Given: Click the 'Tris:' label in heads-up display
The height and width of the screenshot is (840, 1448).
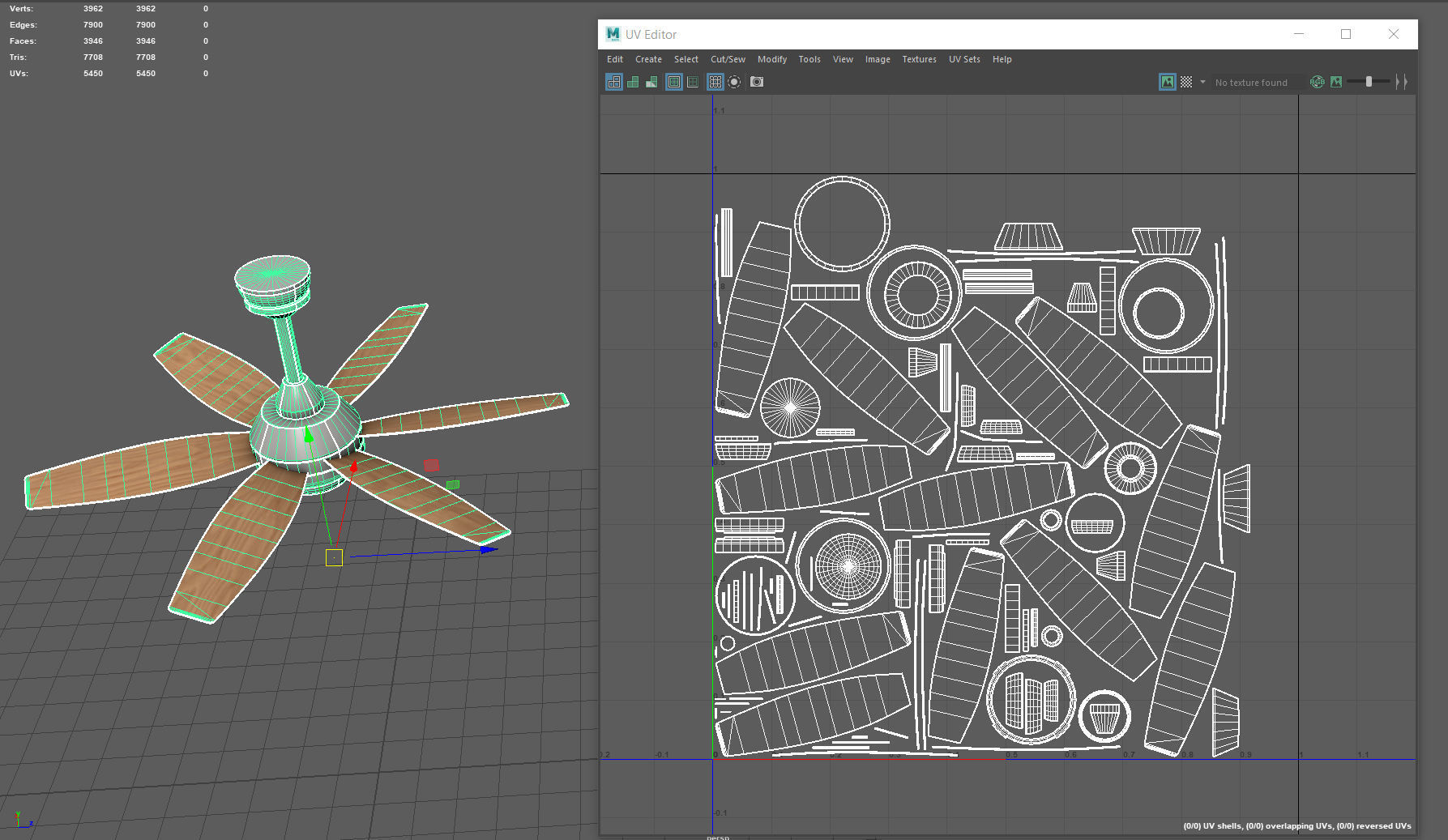Looking at the screenshot, I should [x=18, y=57].
